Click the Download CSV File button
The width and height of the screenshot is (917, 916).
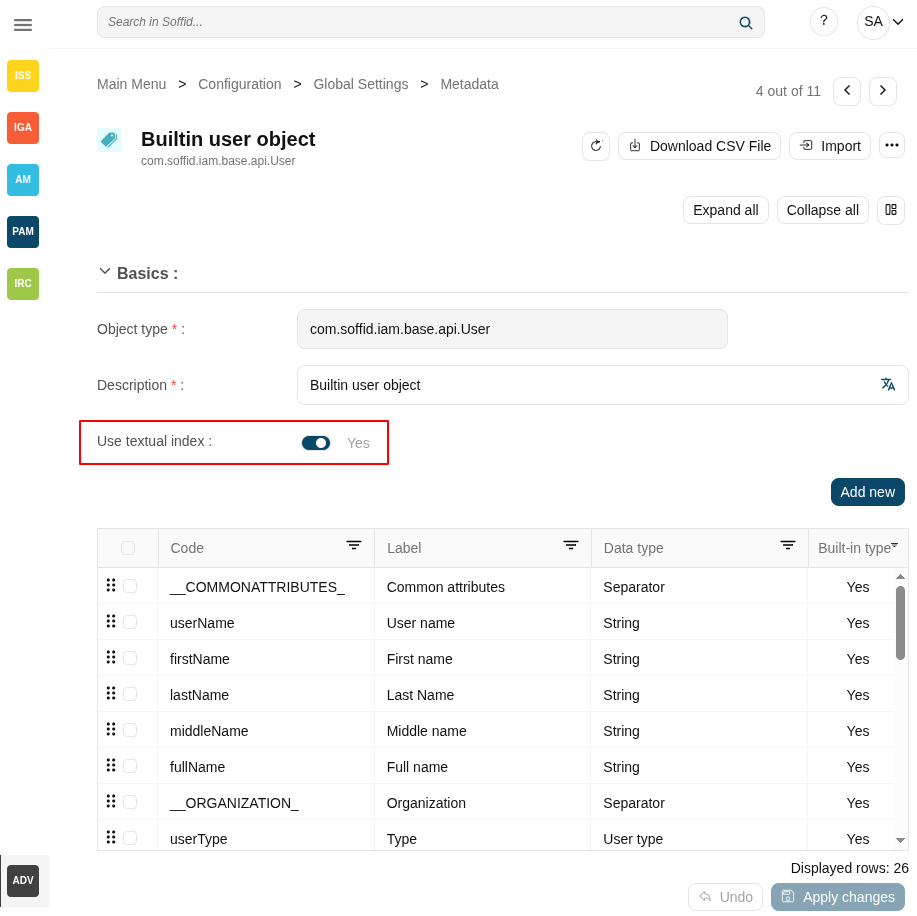(699, 146)
